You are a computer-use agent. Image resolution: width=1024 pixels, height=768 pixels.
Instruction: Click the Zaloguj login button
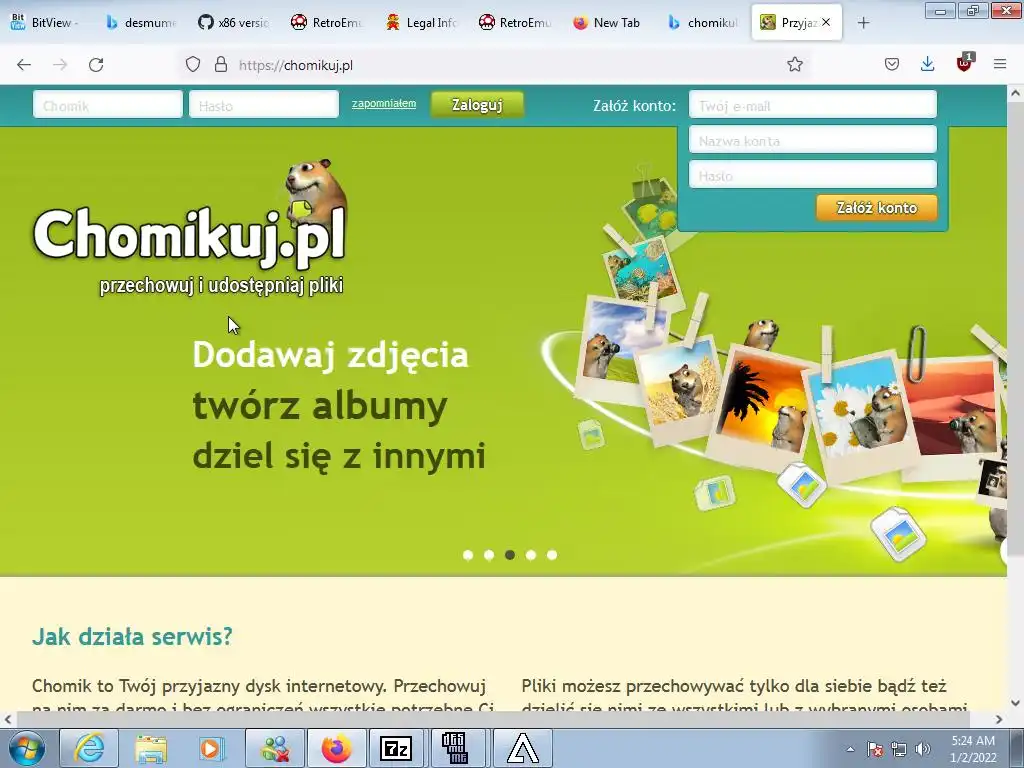click(x=477, y=104)
